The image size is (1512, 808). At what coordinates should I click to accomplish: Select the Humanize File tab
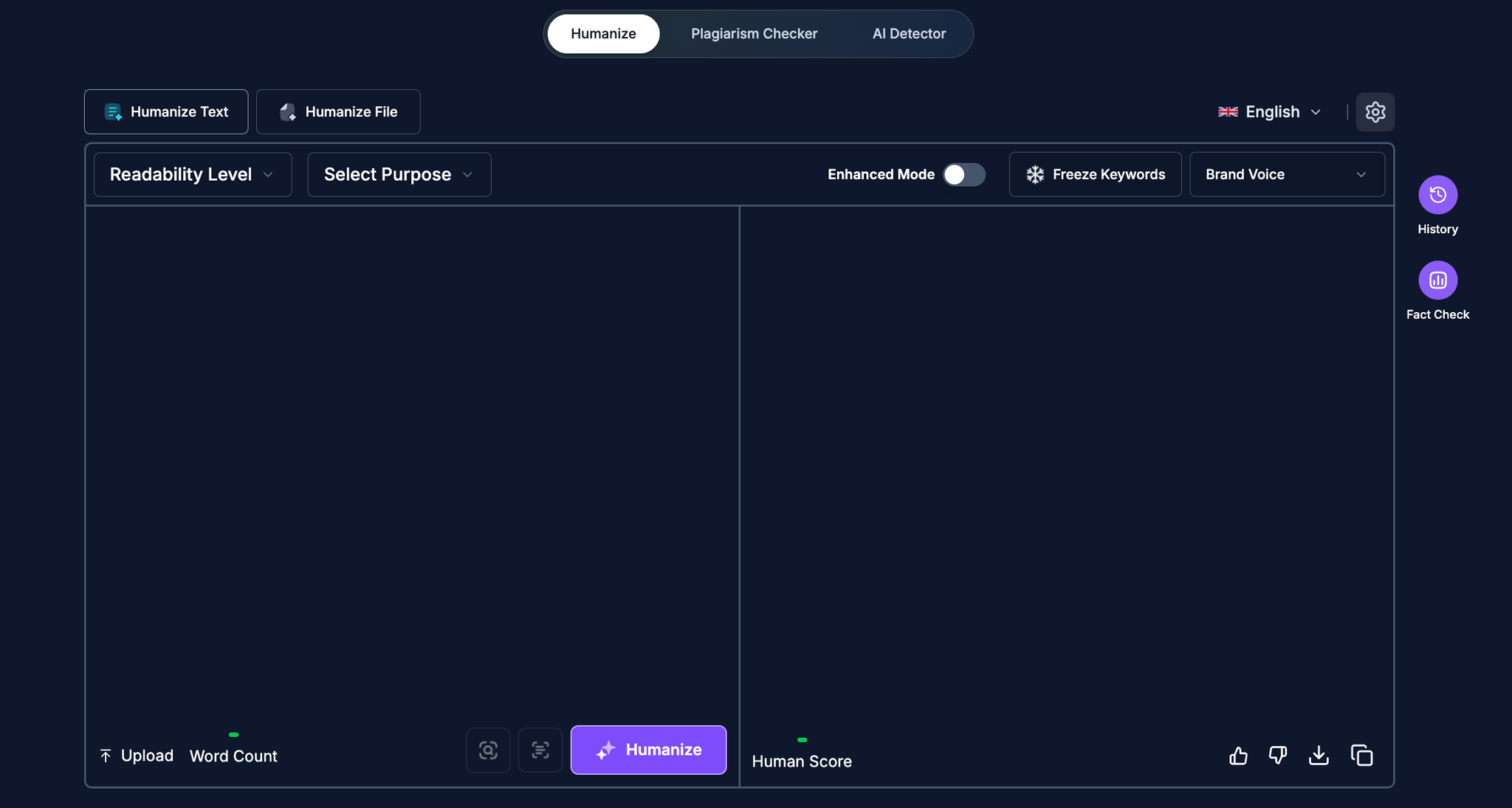pyautogui.click(x=338, y=112)
